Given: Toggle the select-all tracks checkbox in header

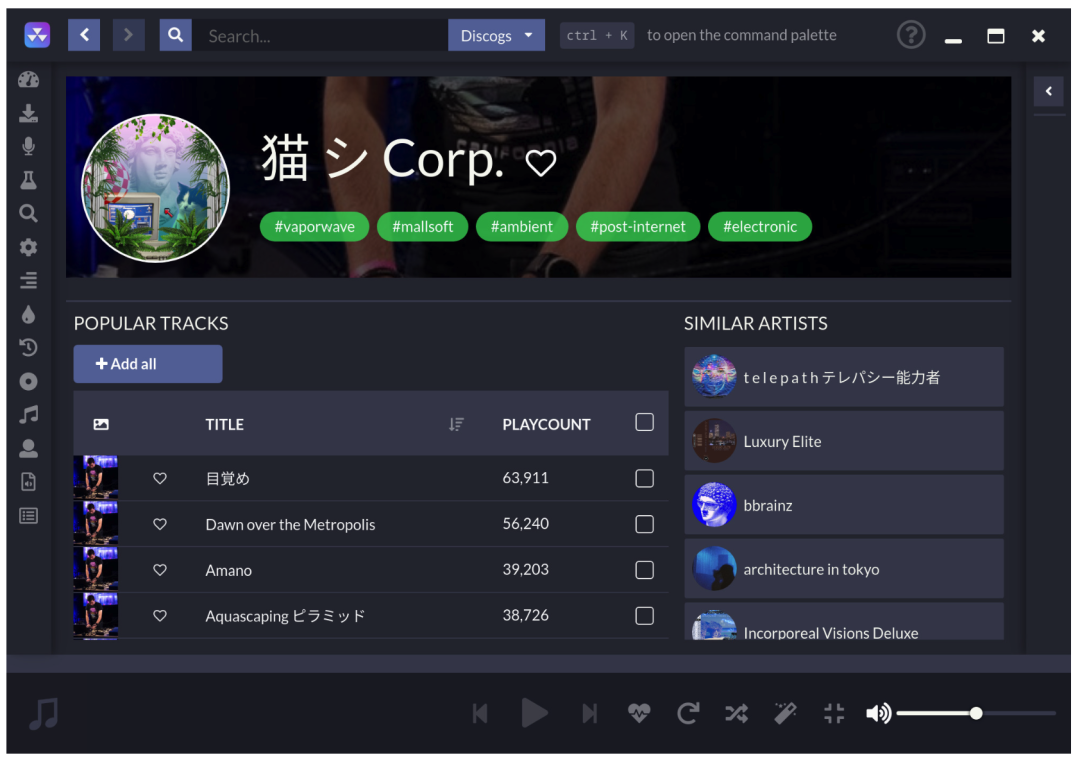Looking at the screenshot, I should click(x=644, y=422).
